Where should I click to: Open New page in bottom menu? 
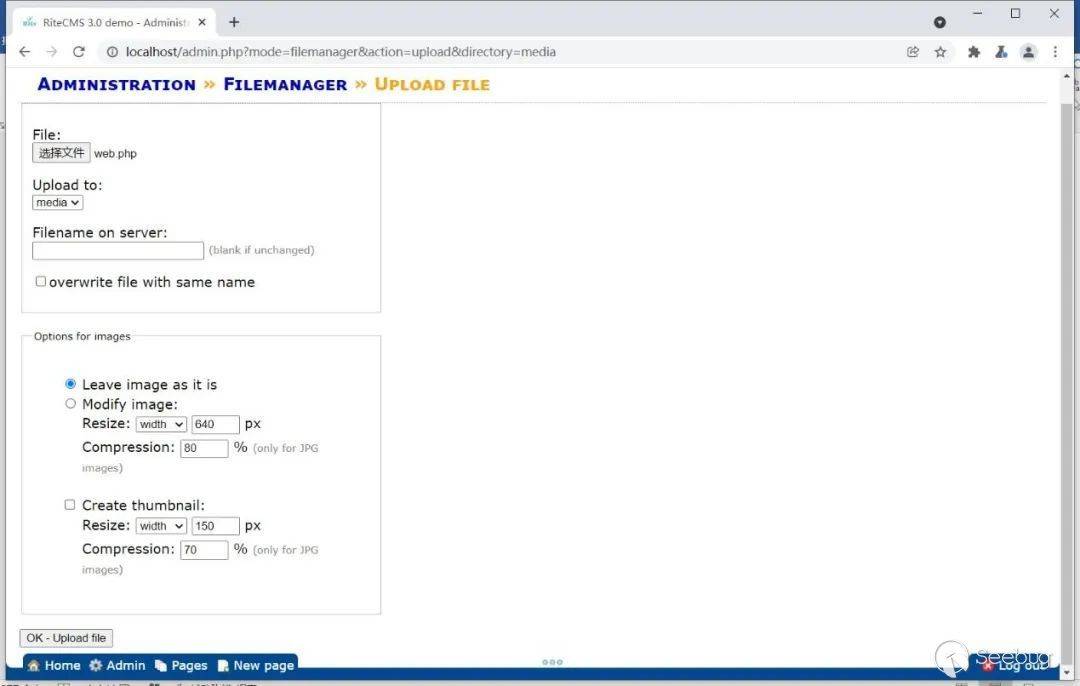256,665
